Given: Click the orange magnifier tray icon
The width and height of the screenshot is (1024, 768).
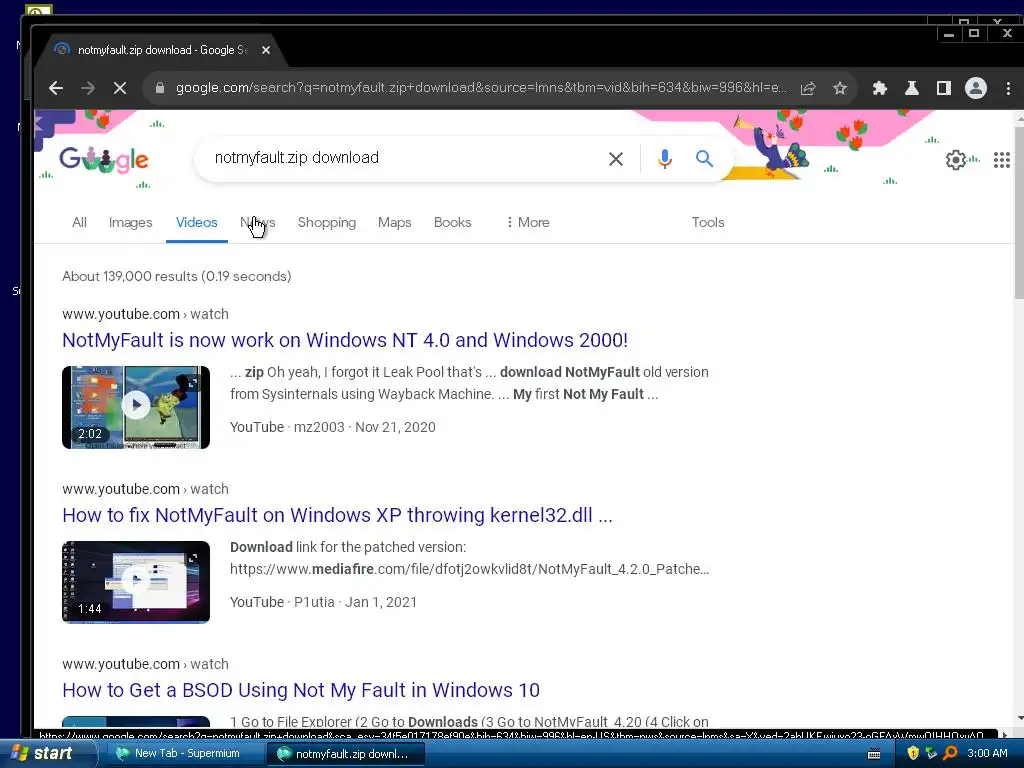Looking at the screenshot, I should pos(950,754).
